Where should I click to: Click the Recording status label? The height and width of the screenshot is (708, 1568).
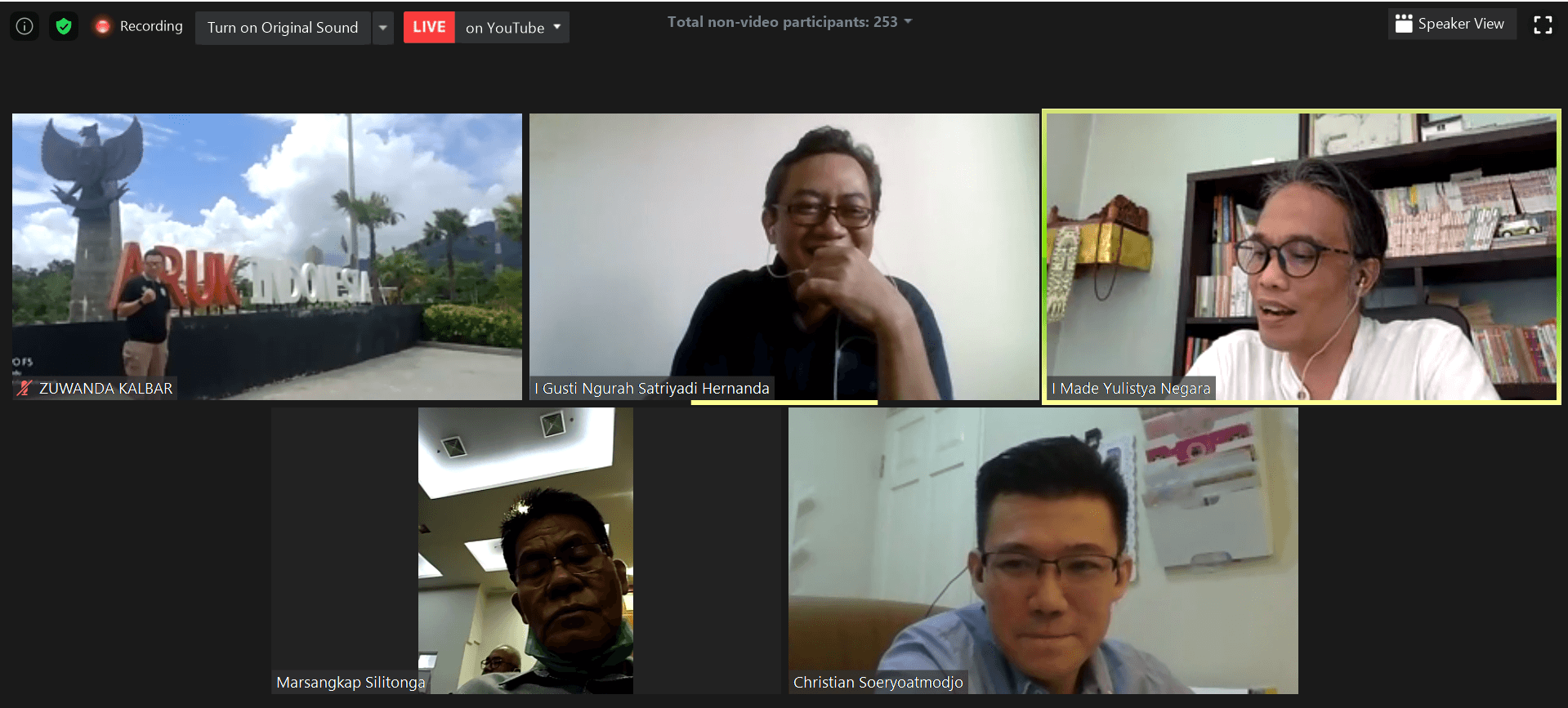pyautogui.click(x=151, y=26)
